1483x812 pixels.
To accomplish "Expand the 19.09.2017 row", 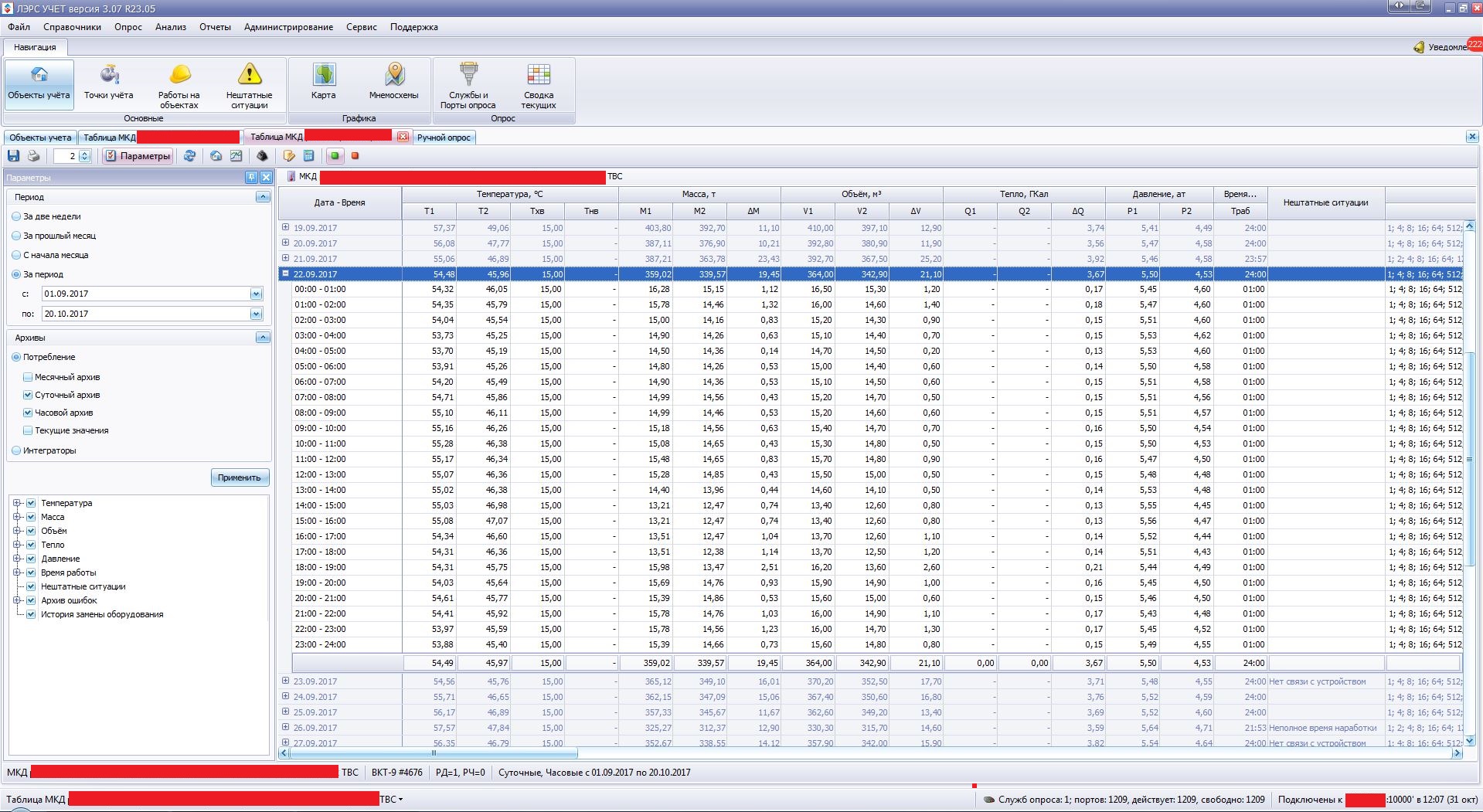I will [285, 227].
